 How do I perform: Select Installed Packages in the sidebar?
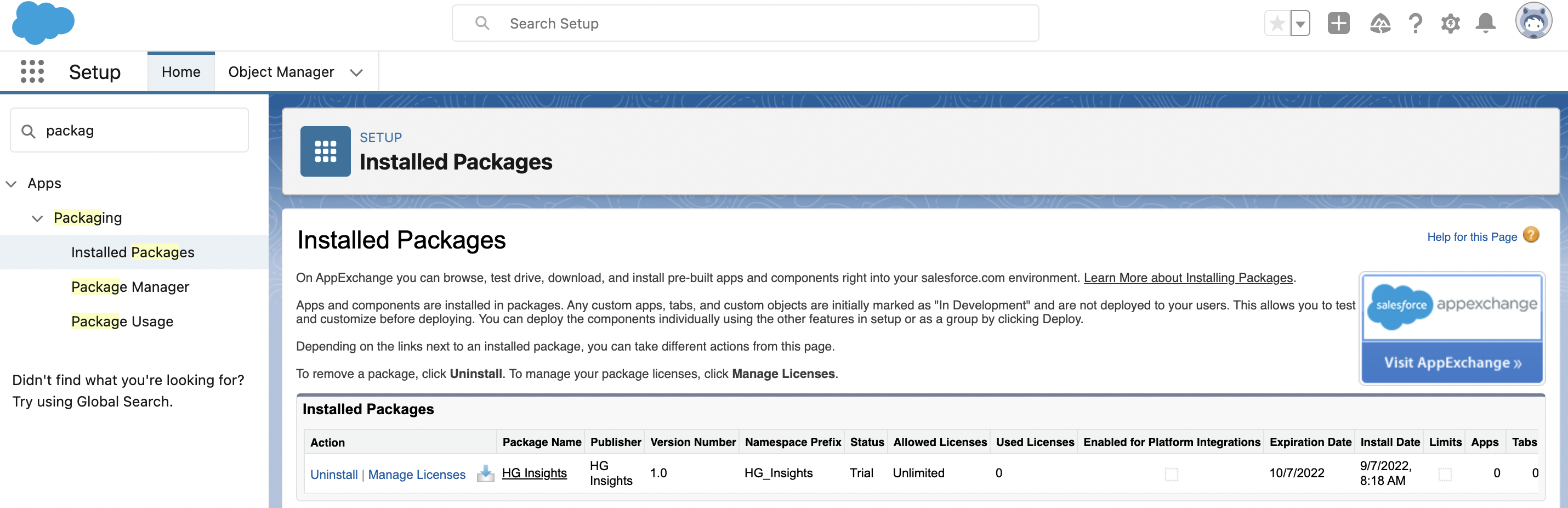pos(133,252)
